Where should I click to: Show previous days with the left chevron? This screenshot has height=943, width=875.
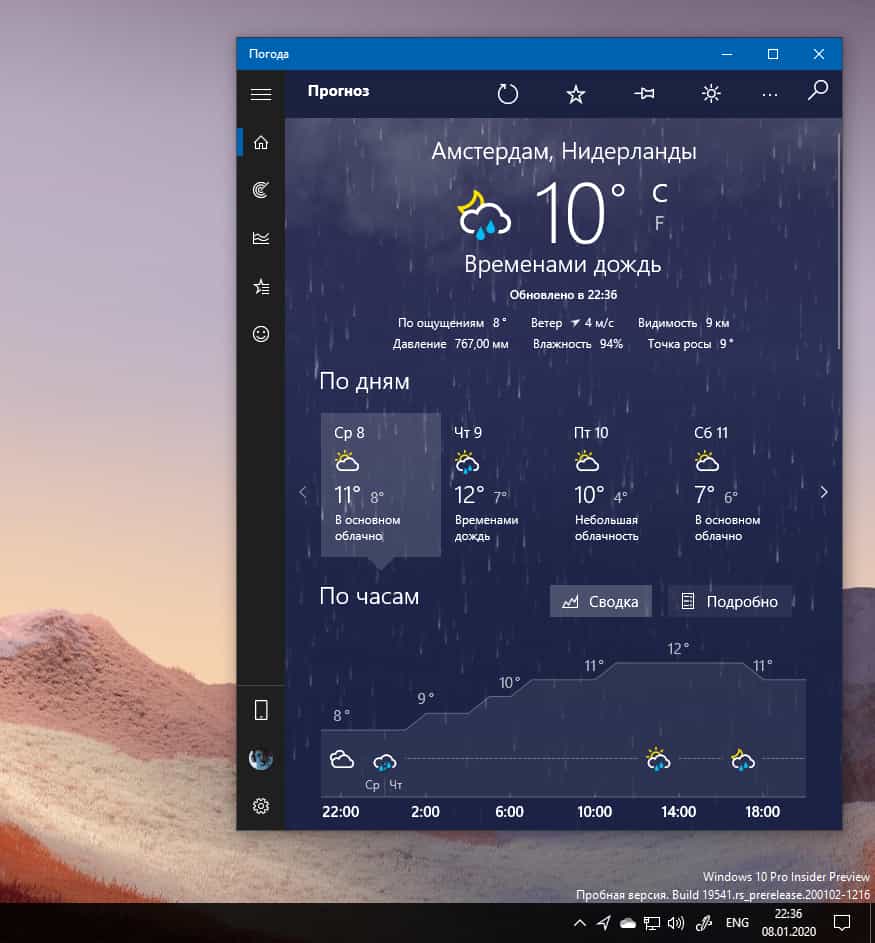tap(302, 493)
